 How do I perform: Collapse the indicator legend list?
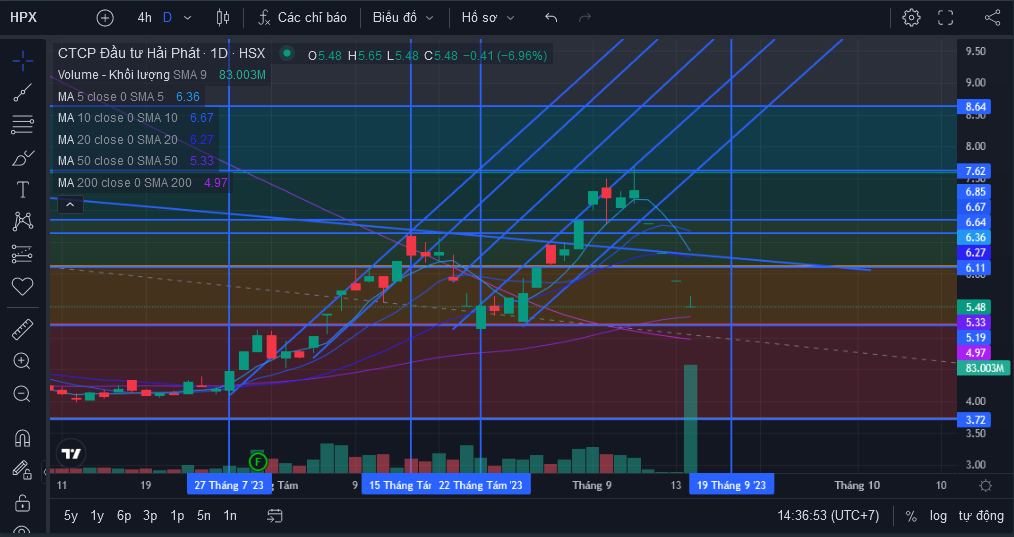pos(70,205)
